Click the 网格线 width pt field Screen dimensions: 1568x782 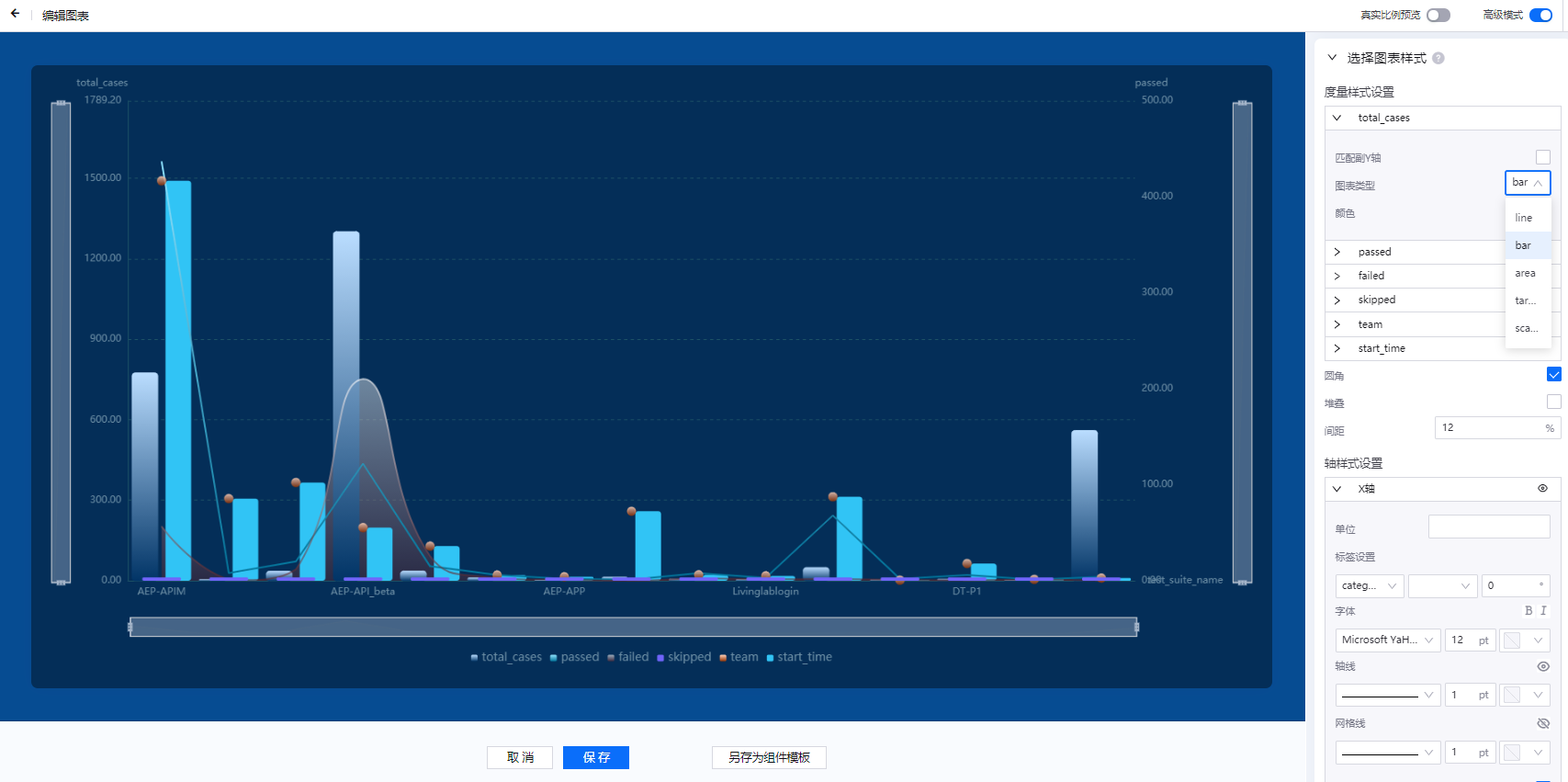tap(1470, 753)
